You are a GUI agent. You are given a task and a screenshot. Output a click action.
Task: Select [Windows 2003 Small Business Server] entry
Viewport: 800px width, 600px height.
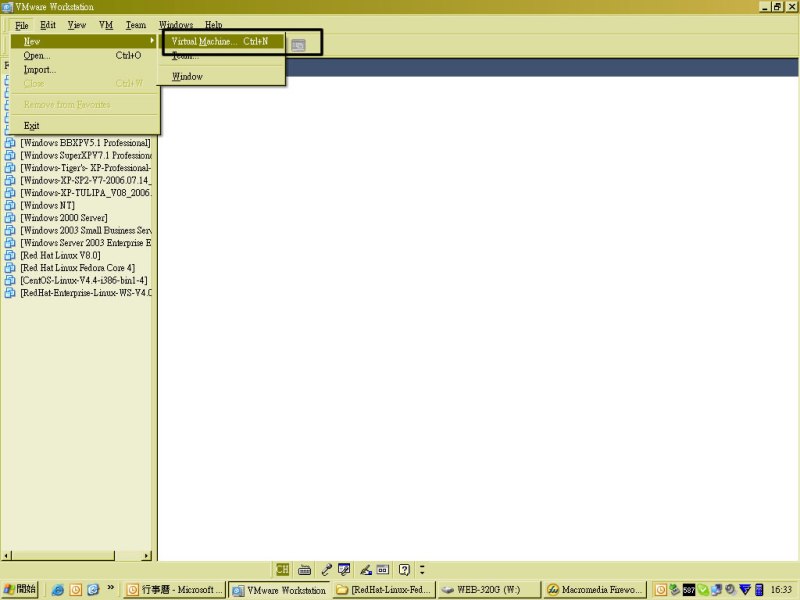86,230
